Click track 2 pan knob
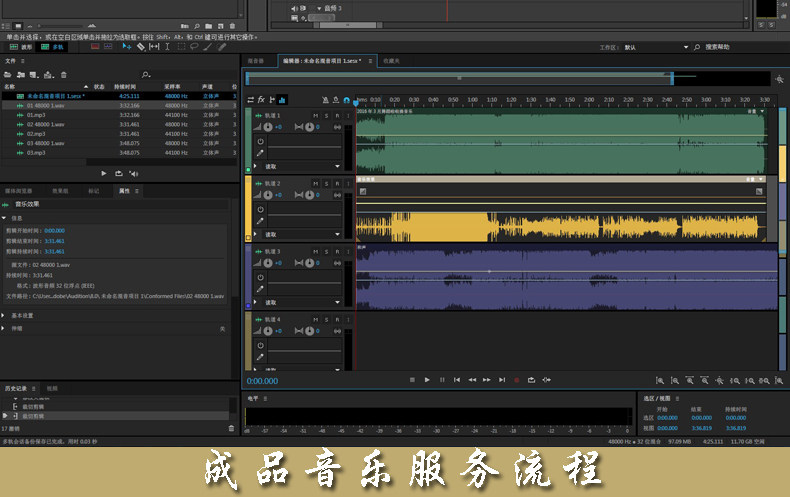 [x=309, y=195]
